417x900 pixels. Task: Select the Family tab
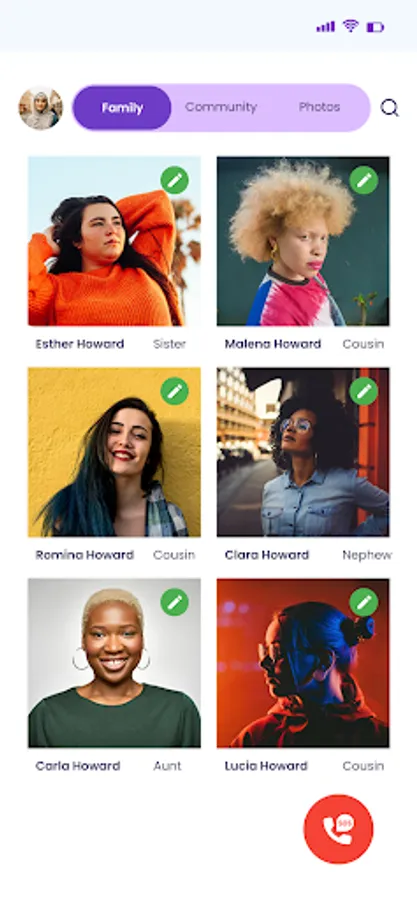[x=122, y=107]
